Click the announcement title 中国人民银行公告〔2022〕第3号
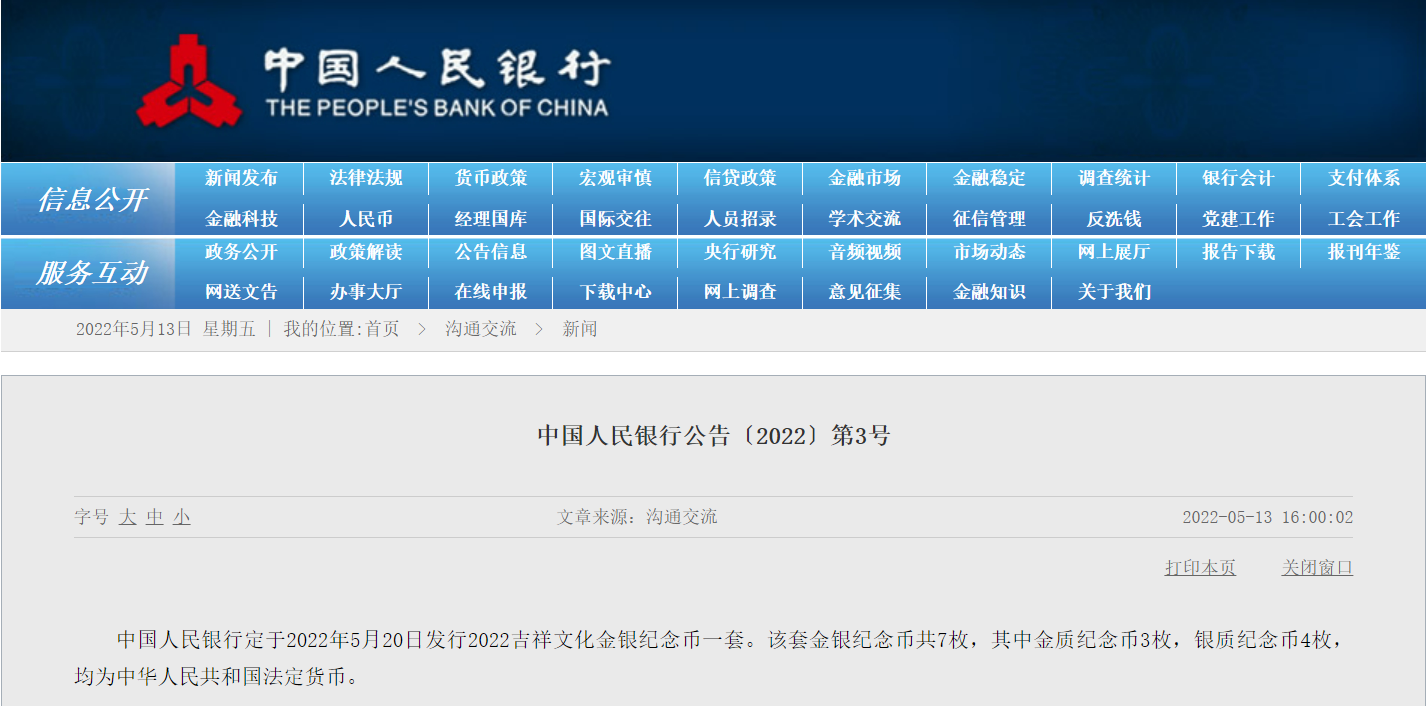 pos(713,436)
